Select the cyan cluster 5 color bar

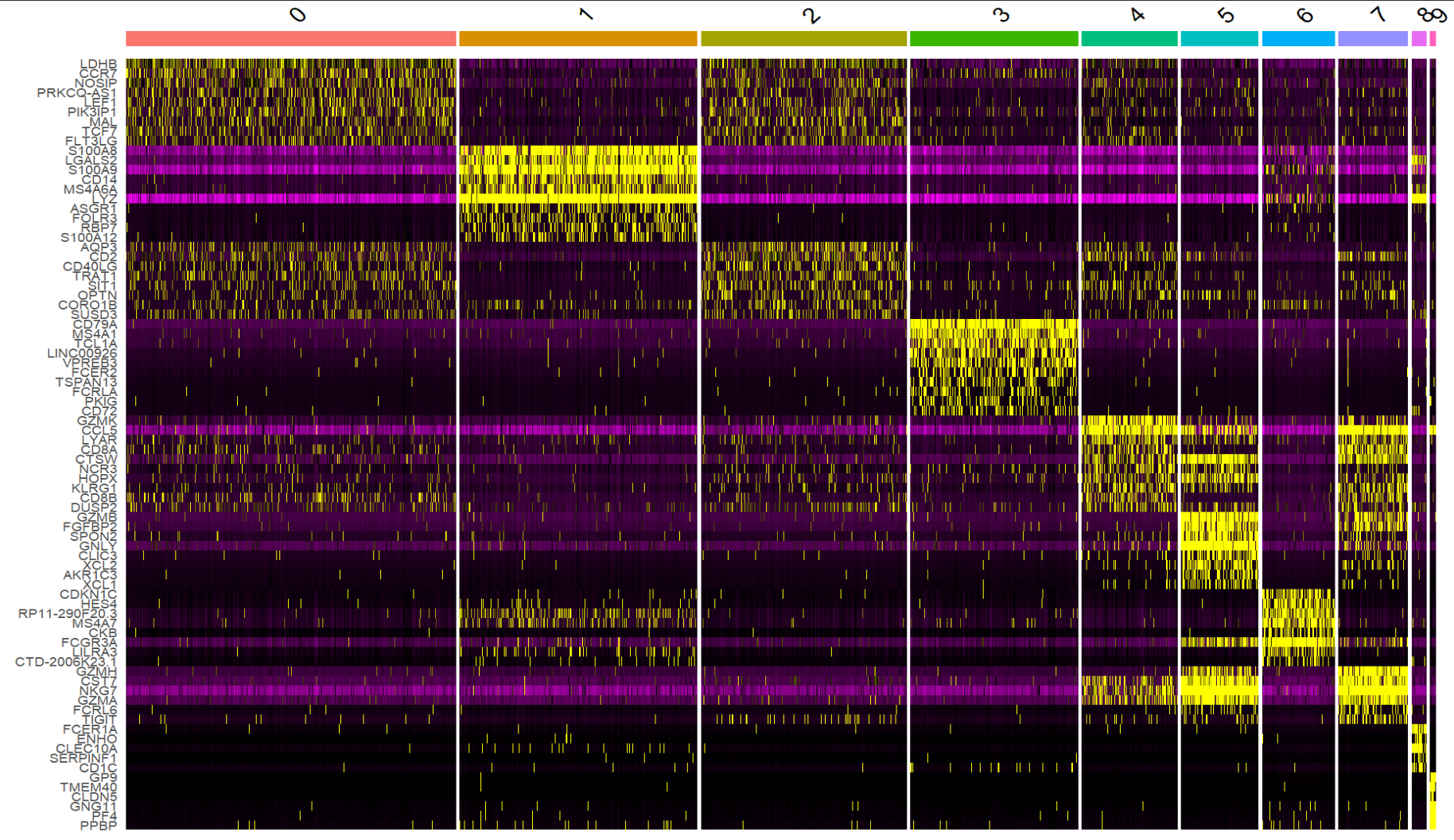(1219, 38)
